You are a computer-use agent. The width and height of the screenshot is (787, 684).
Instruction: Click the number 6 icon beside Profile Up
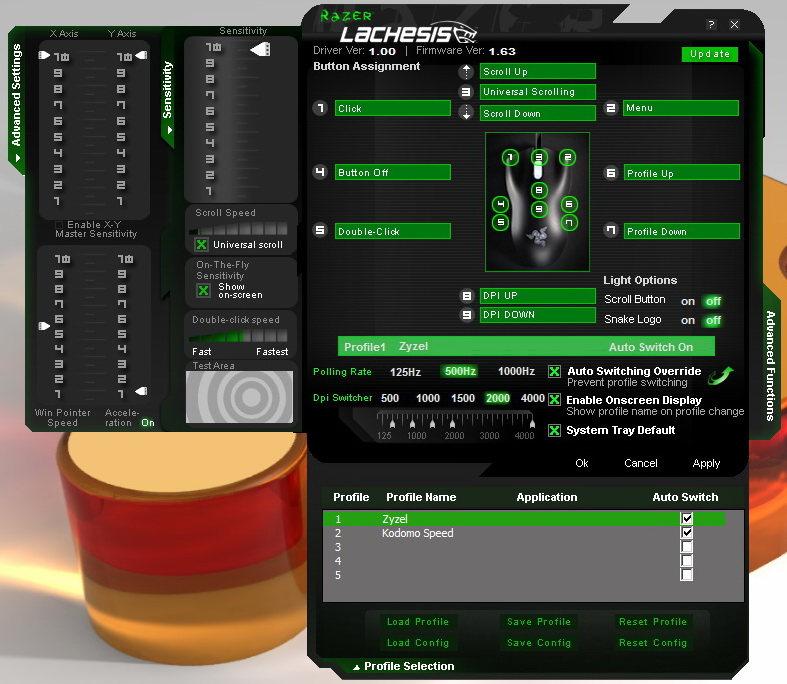611,173
